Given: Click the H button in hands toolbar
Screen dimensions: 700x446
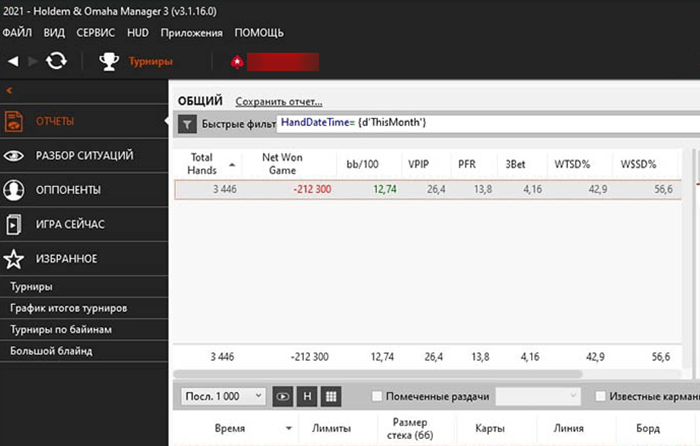Looking at the screenshot, I should (308, 396).
